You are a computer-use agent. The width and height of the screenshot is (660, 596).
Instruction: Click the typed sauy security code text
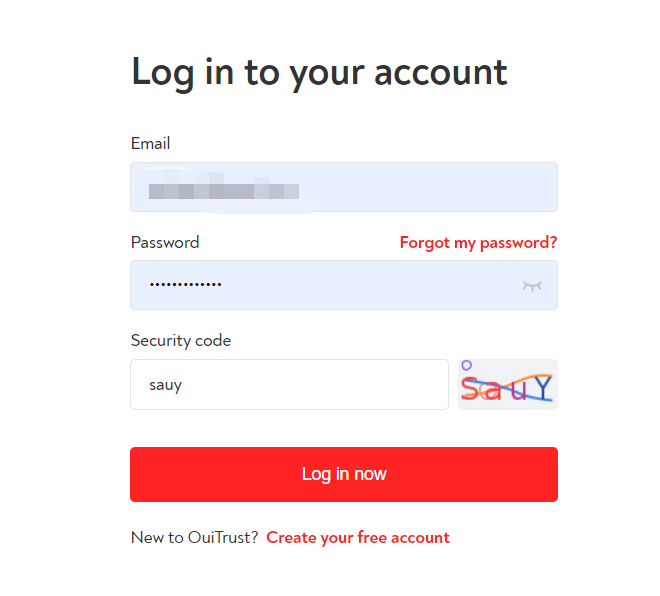click(165, 385)
